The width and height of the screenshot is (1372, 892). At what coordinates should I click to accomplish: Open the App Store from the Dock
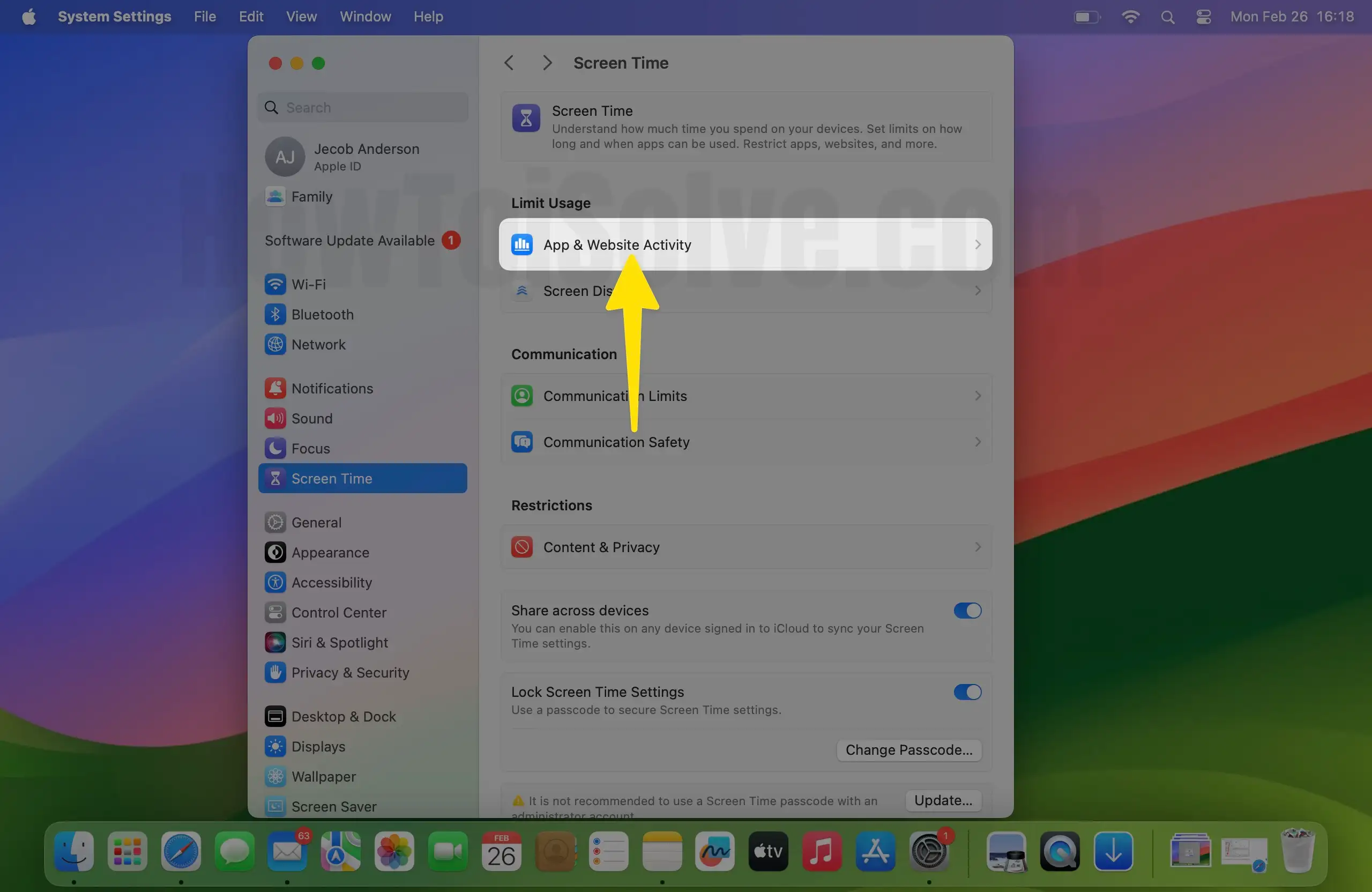[x=875, y=851]
